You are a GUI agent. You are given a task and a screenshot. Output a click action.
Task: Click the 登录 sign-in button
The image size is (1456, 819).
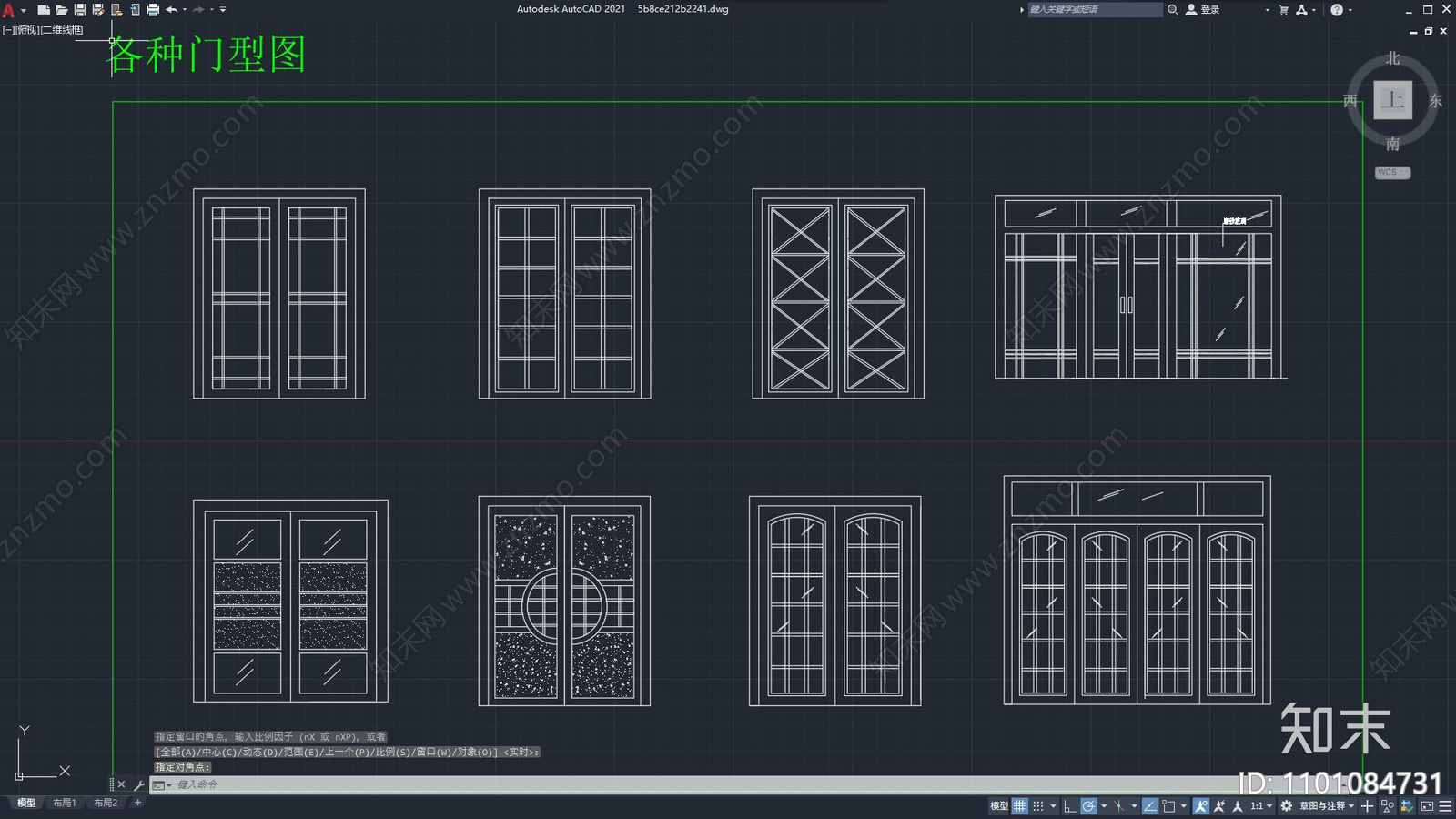[1202, 10]
